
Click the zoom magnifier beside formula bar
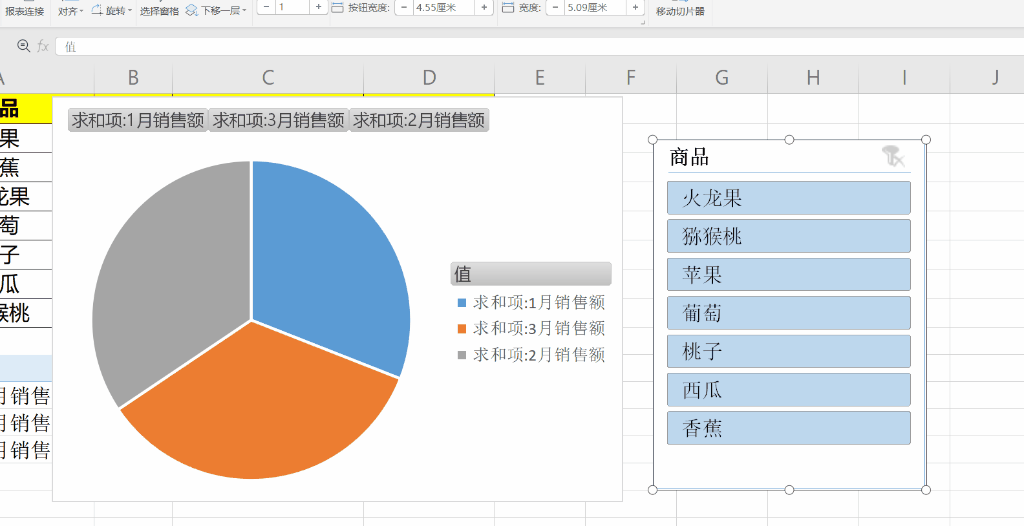click(24, 46)
